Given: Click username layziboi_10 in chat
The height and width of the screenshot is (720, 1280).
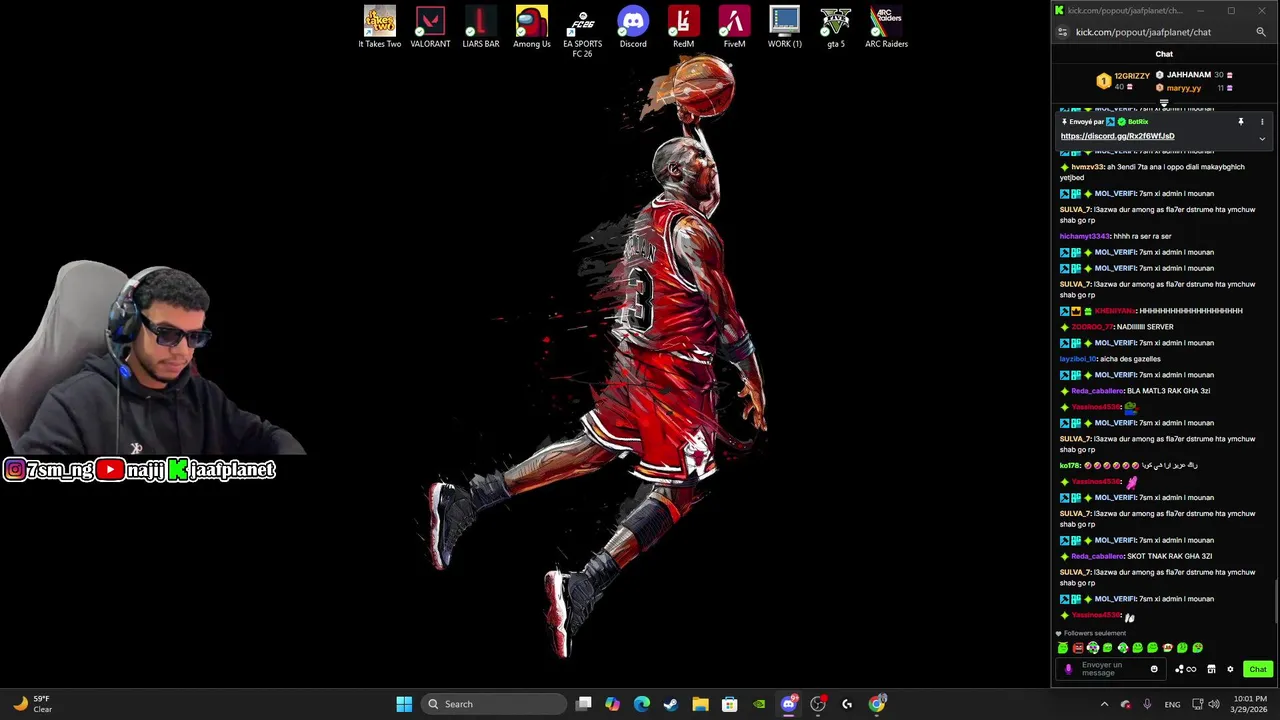Looking at the screenshot, I should tap(1078, 359).
